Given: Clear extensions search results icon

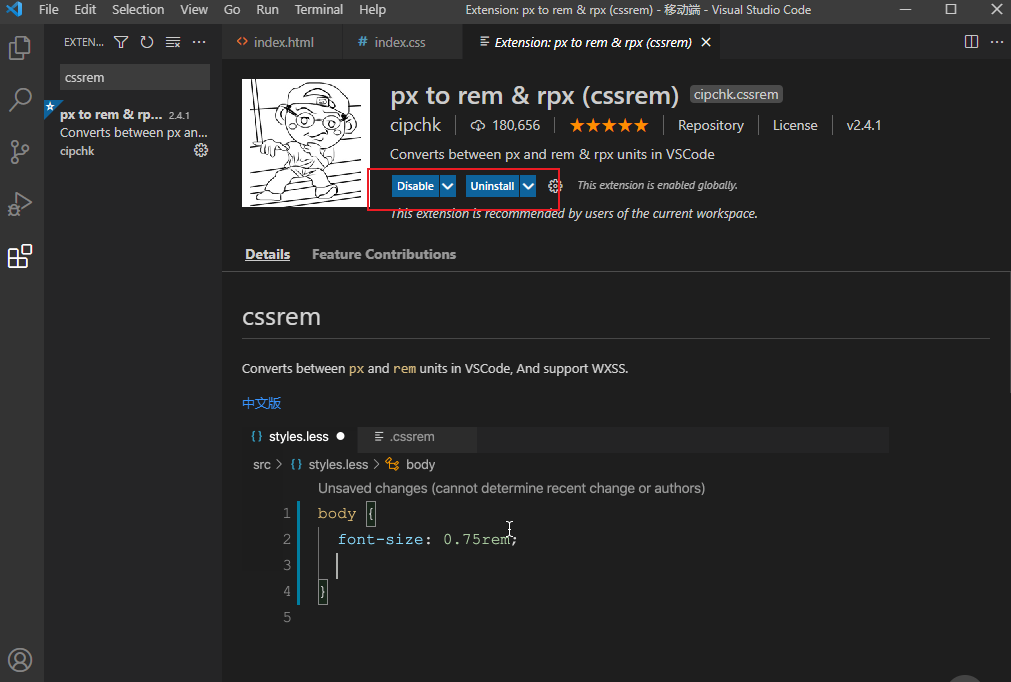Looking at the screenshot, I should point(173,43).
